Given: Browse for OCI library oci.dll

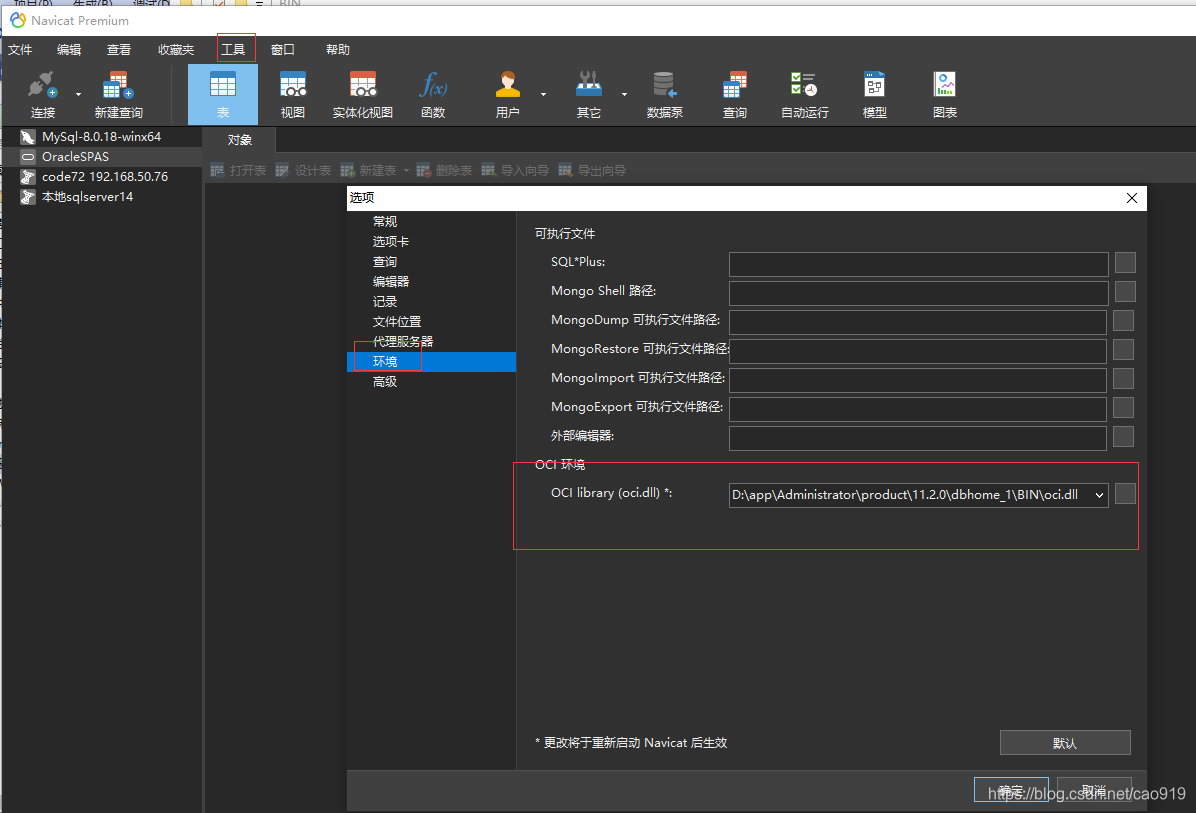Looking at the screenshot, I should coord(1124,493).
